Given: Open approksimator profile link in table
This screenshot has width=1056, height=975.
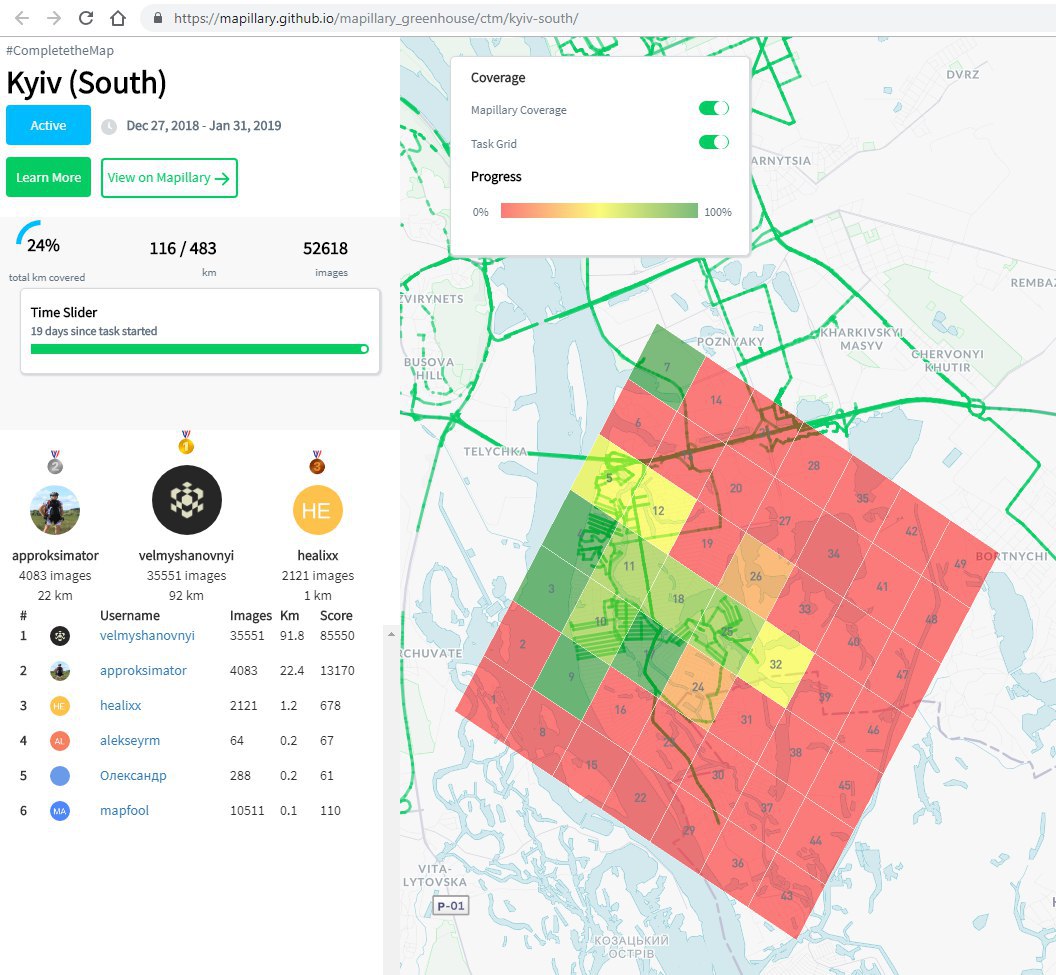Looking at the screenshot, I should 143,671.
